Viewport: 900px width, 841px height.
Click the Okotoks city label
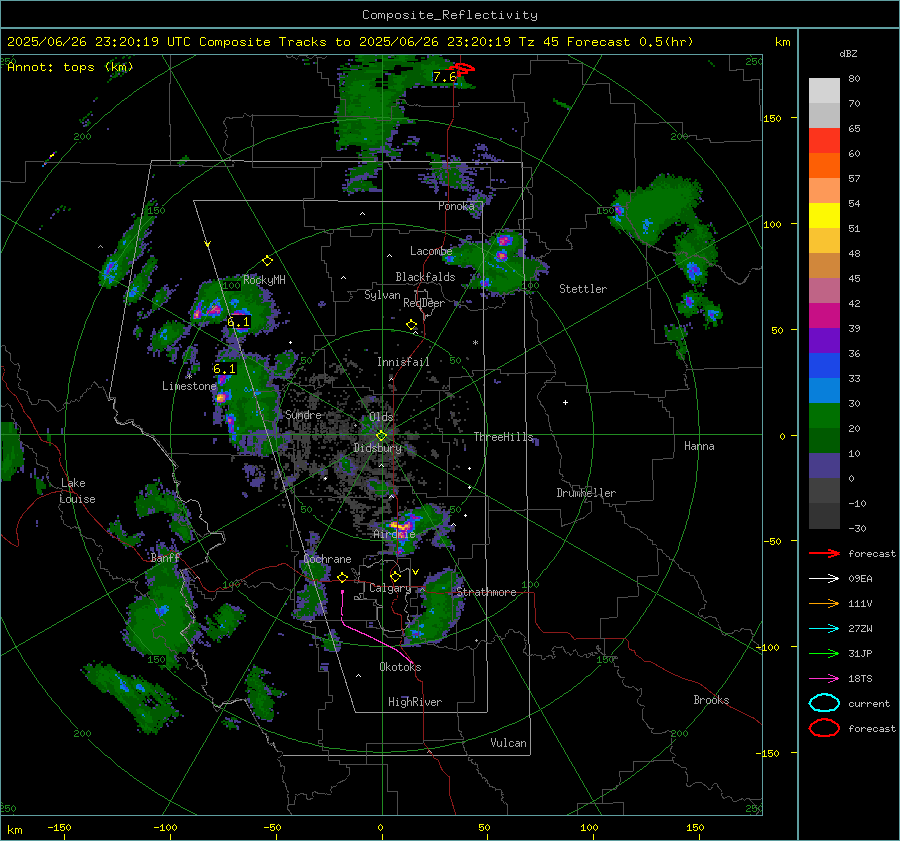pyautogui.click(x=400, y=667)
